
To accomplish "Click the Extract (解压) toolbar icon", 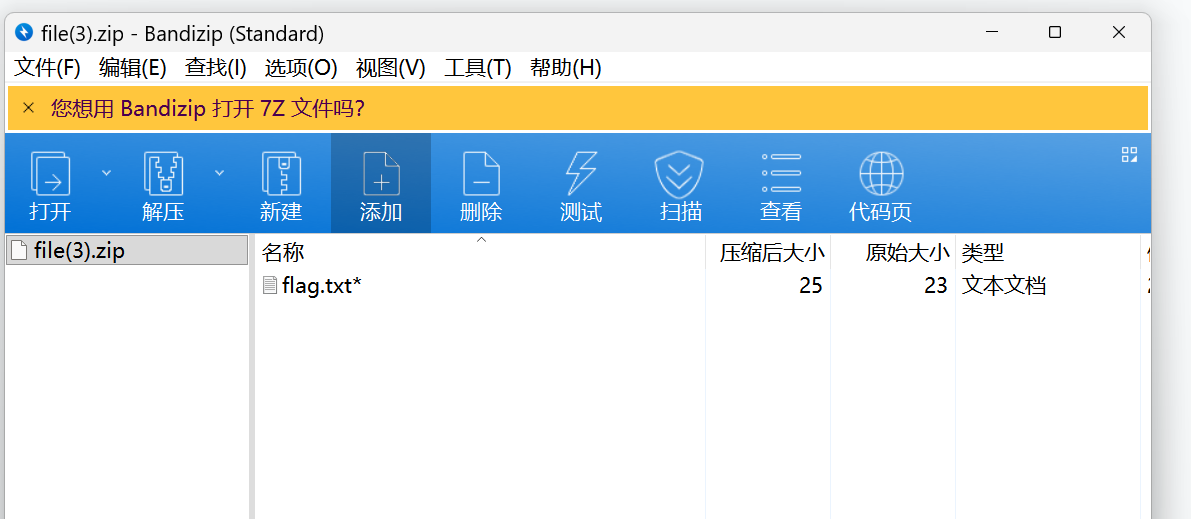I will coord(163,175).
